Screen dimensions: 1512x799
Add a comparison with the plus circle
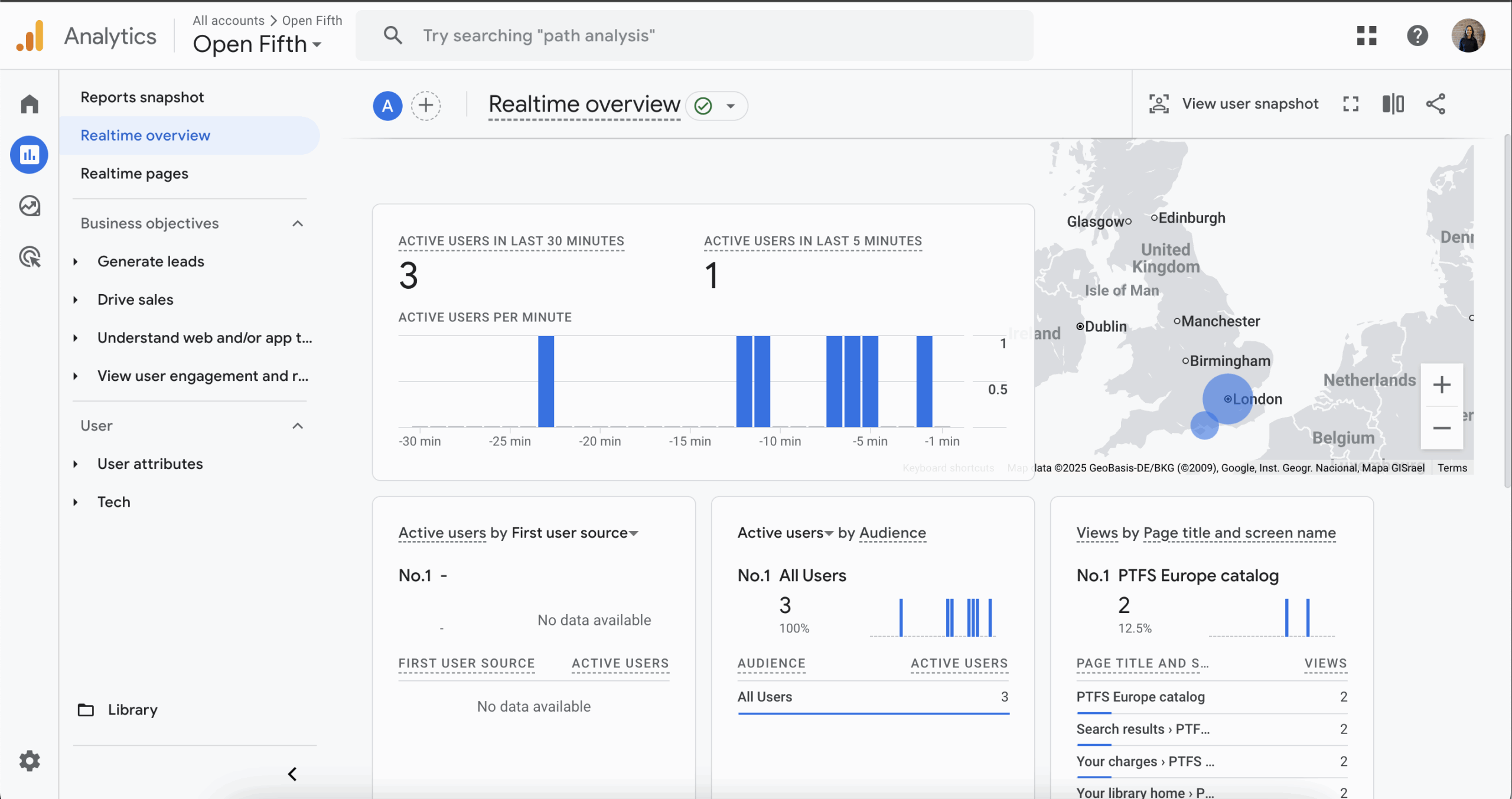click(x=426, y=106)
